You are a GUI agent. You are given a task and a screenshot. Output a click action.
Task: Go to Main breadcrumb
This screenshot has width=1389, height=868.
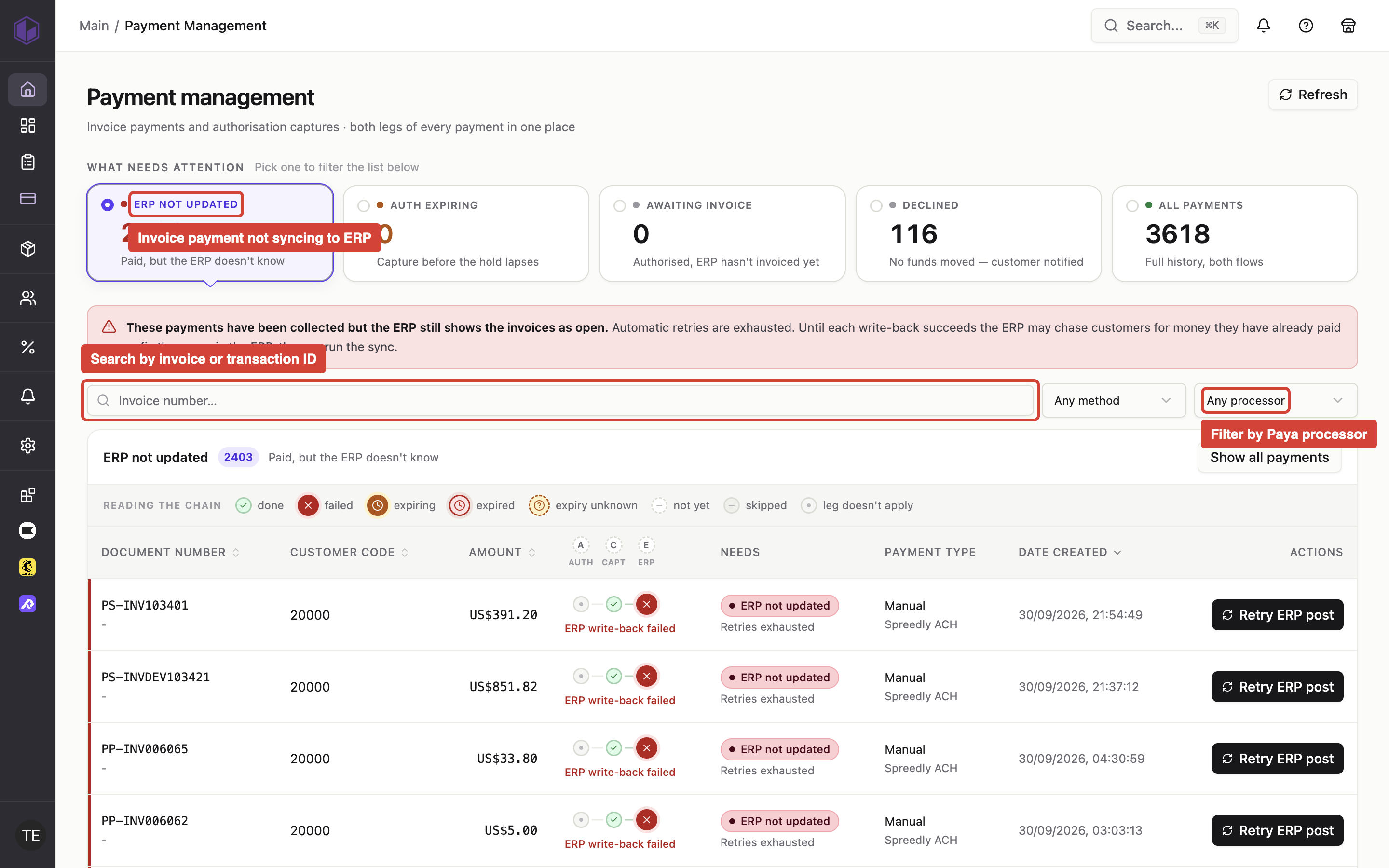click(94, 26)
